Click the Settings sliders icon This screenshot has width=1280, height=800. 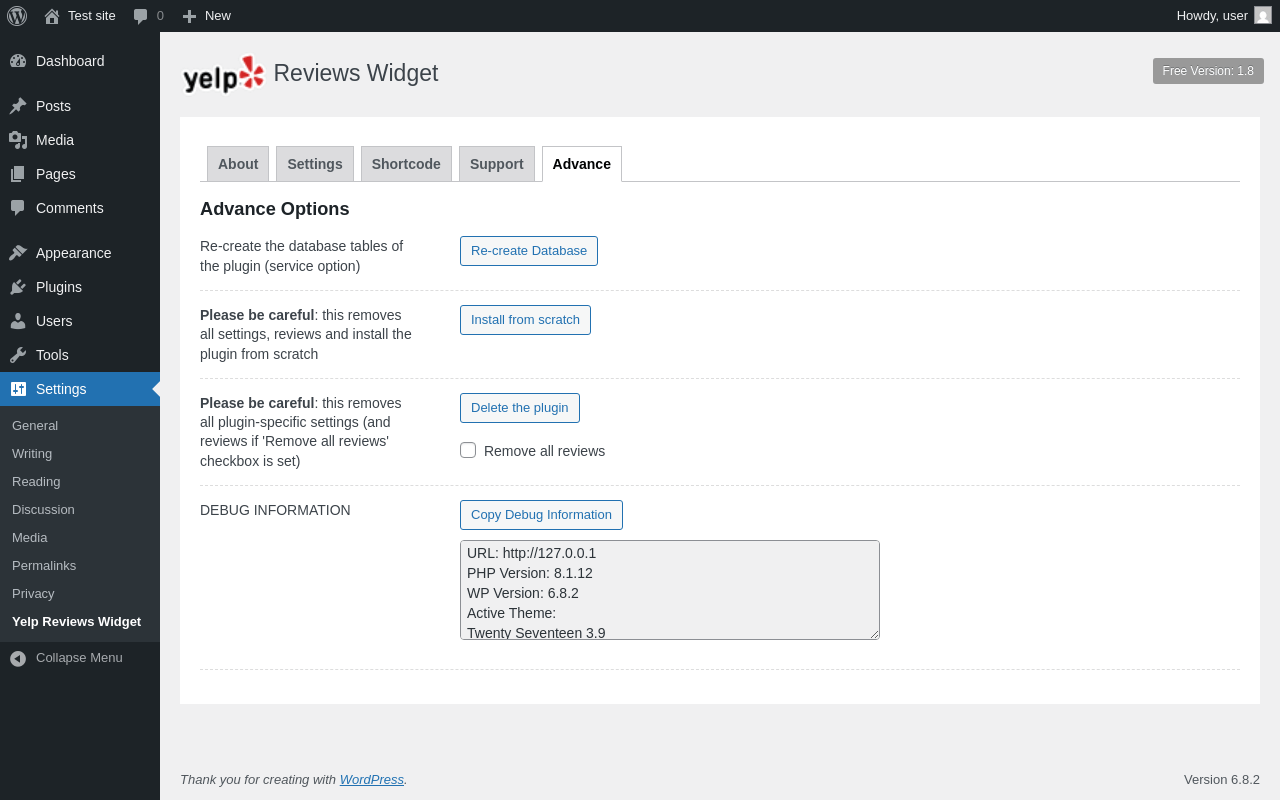(x=18, y=389)
